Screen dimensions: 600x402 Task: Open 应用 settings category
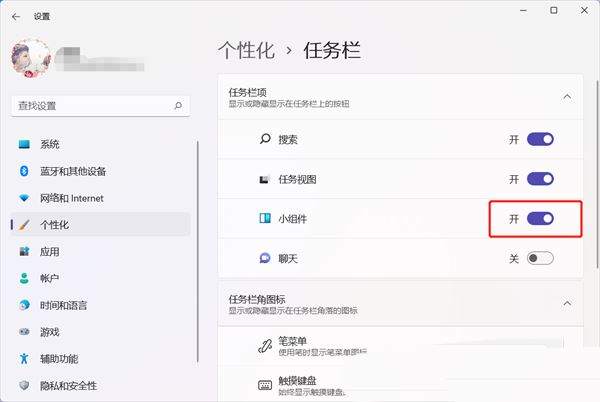(50, 252)
